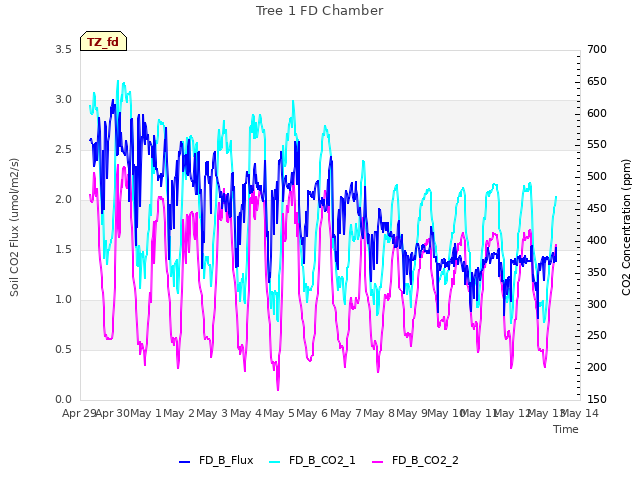Click the 2.0 tick on left axis
This screenshot has width=640, height=480.
pyautogui.click(x=63, y=200)
